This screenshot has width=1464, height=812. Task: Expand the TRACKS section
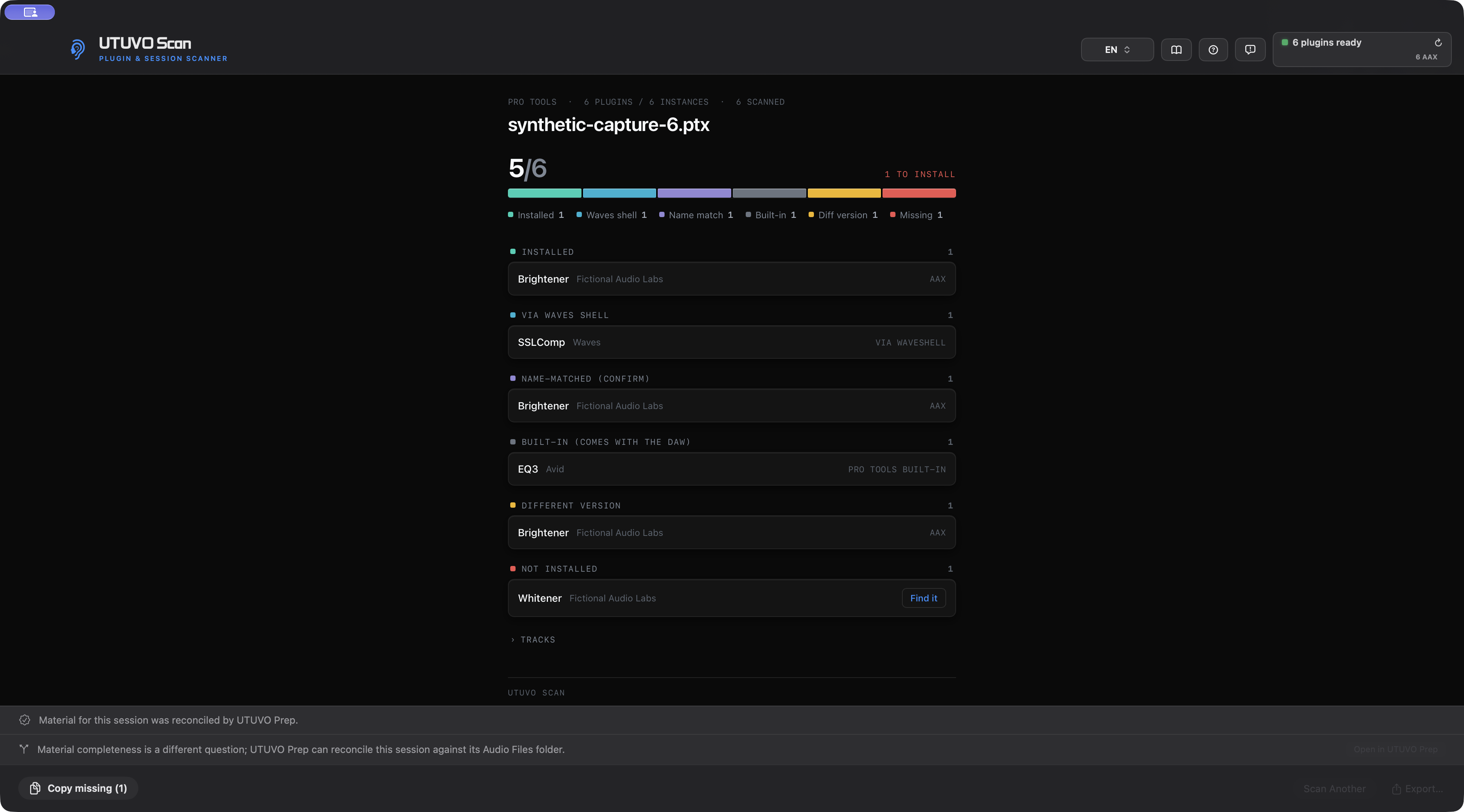532,640
